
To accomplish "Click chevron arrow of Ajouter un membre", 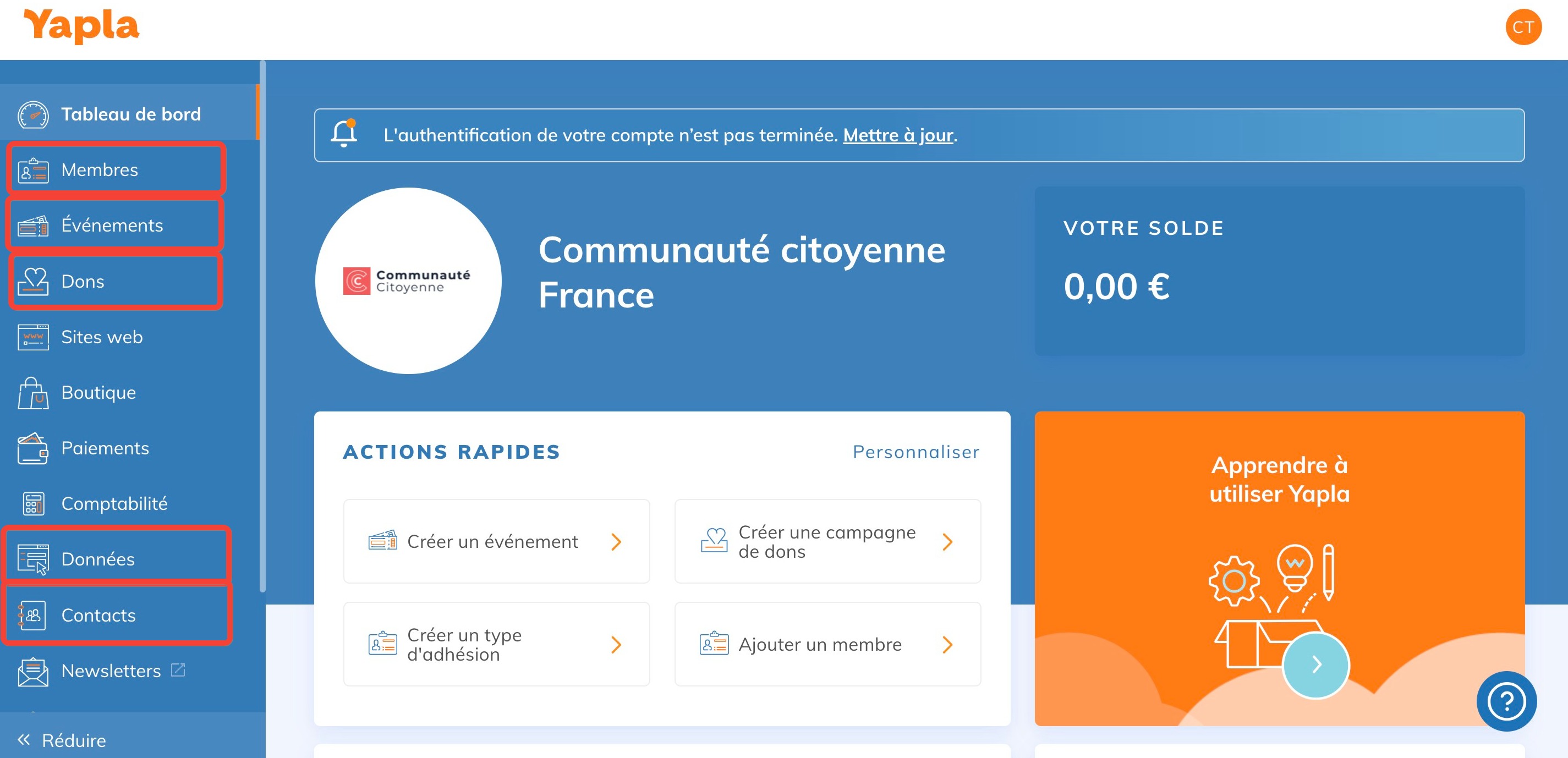I will coord(947,644).
